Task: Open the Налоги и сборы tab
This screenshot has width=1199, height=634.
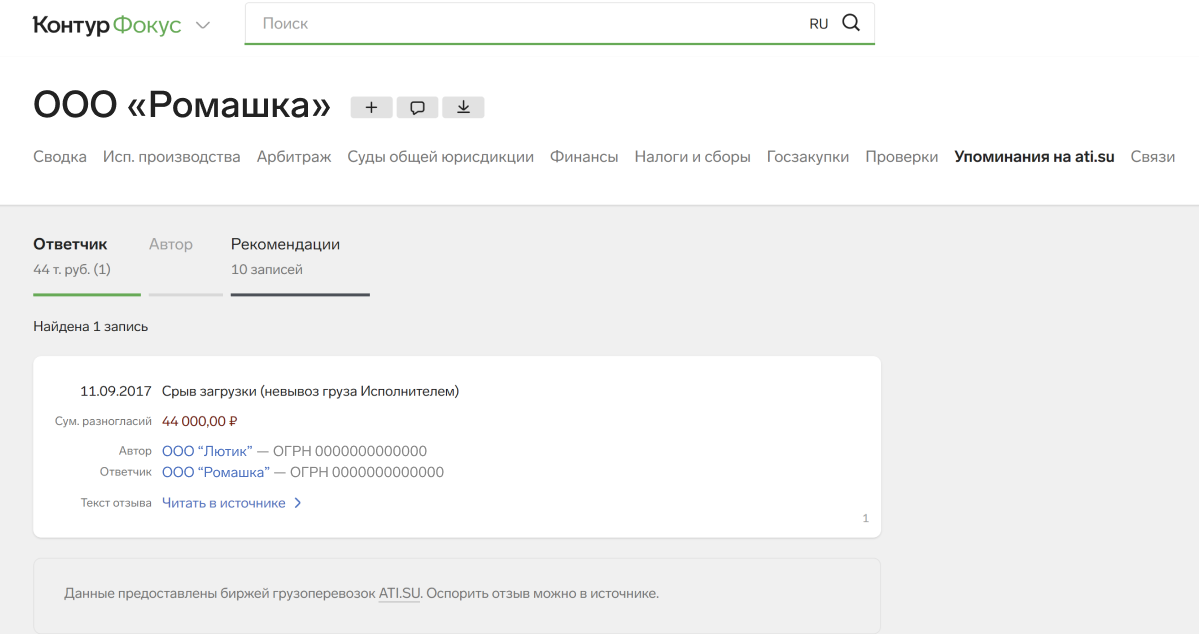Action: 693,157
